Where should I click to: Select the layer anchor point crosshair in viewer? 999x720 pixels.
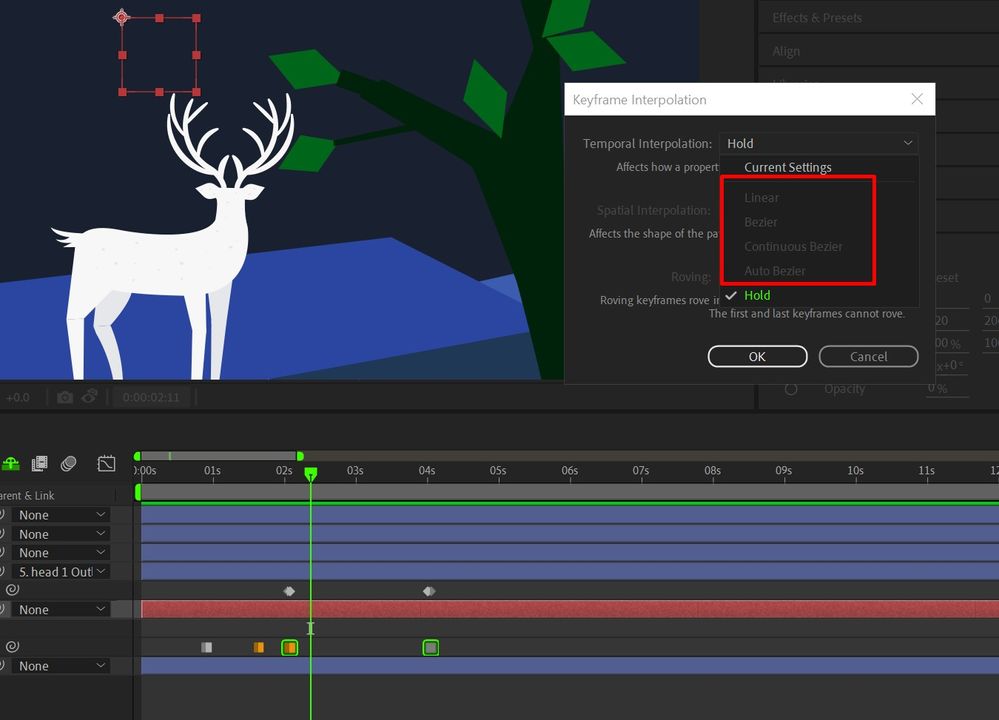(122, 17)
